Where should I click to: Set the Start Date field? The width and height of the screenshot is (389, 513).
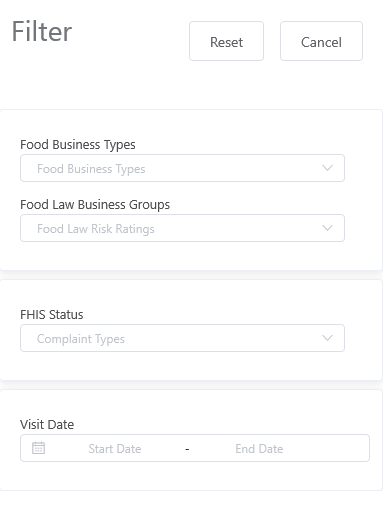coord(115,449)
